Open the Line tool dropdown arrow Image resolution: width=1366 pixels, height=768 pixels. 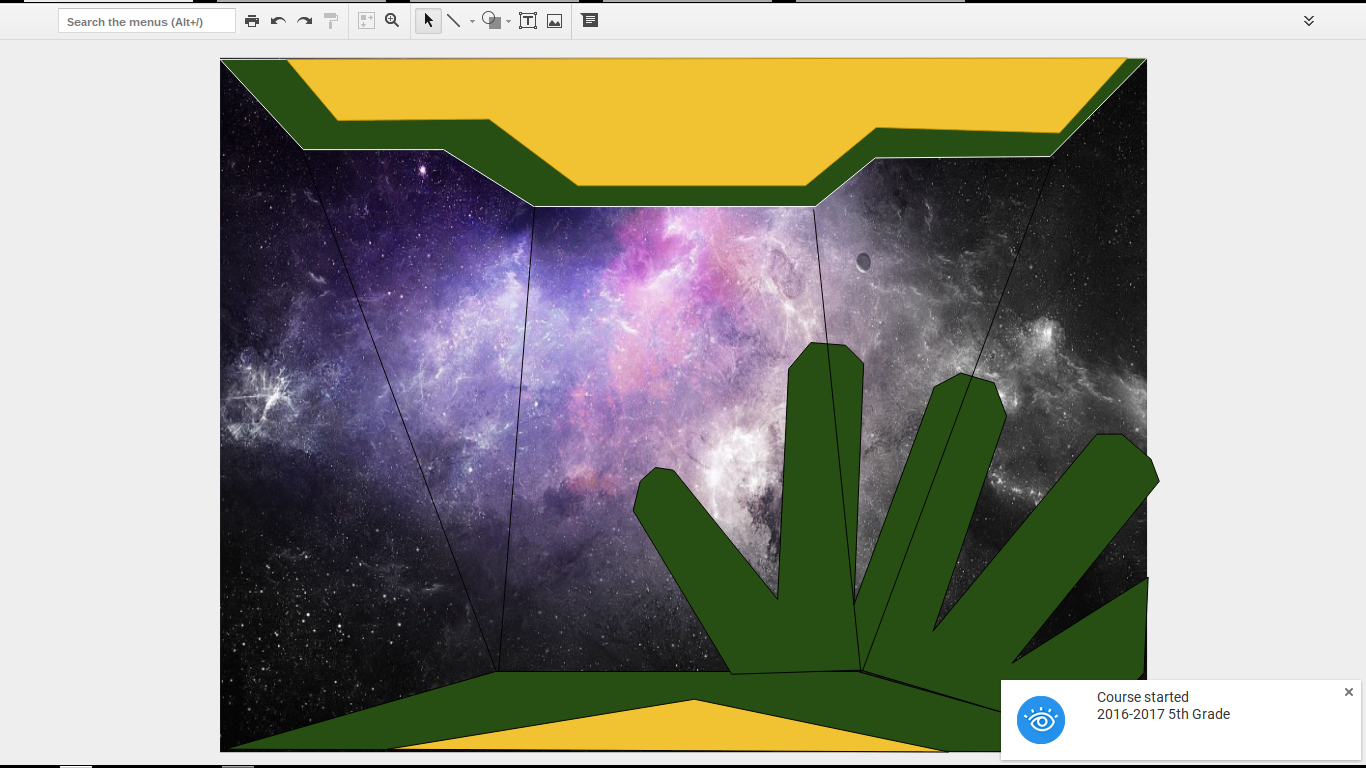(472, 22)
